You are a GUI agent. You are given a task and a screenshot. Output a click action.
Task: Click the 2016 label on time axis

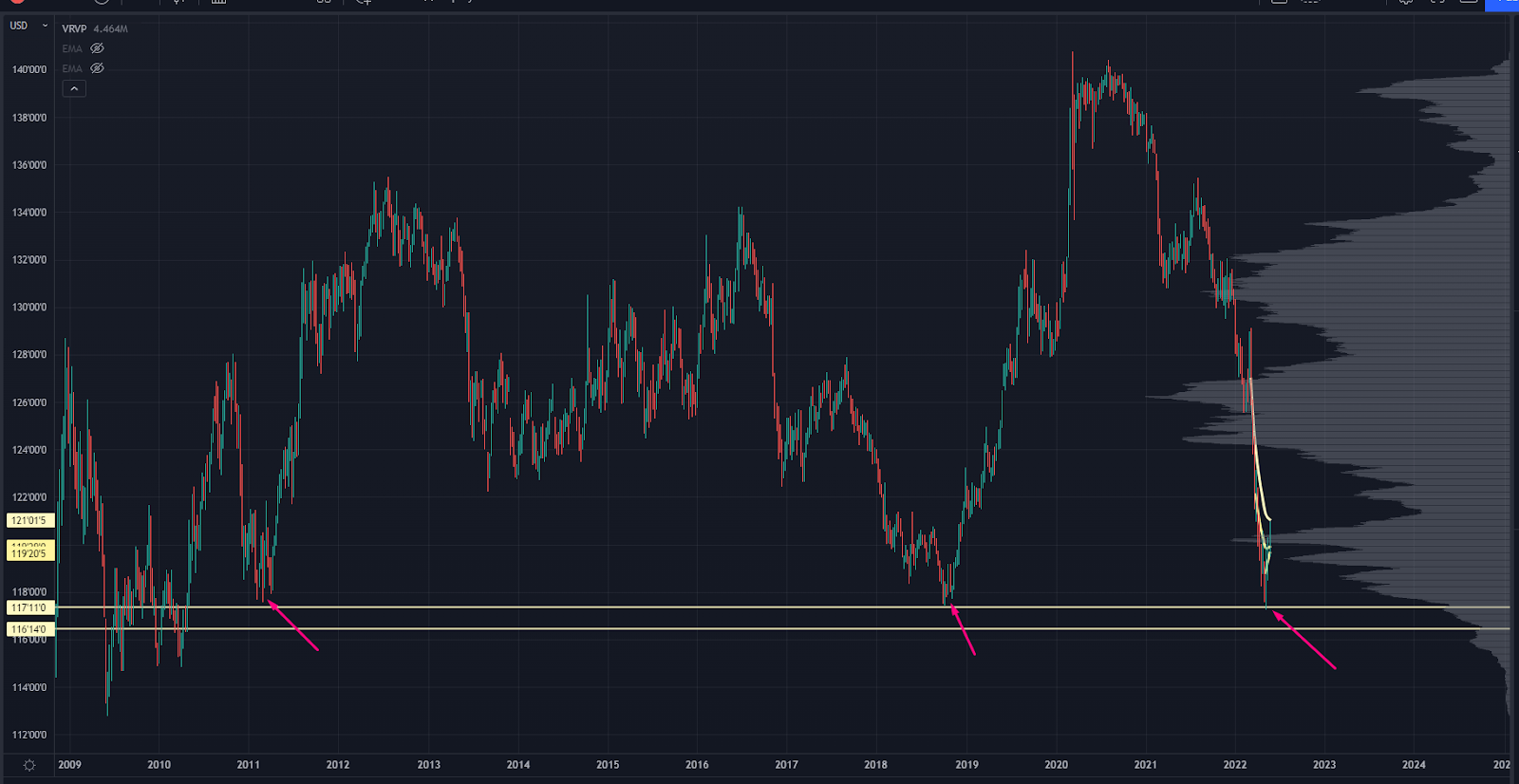click(x=697, y=765)
